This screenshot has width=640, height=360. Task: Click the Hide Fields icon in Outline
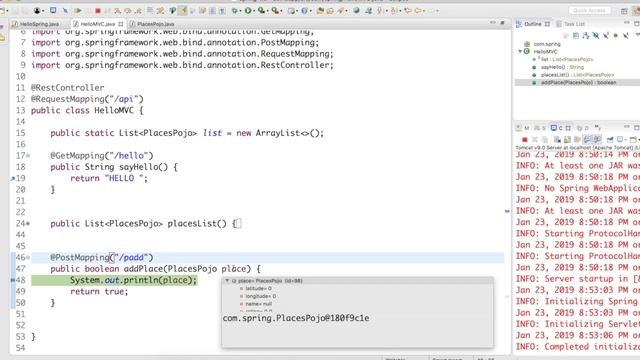[x=596, y=36]
